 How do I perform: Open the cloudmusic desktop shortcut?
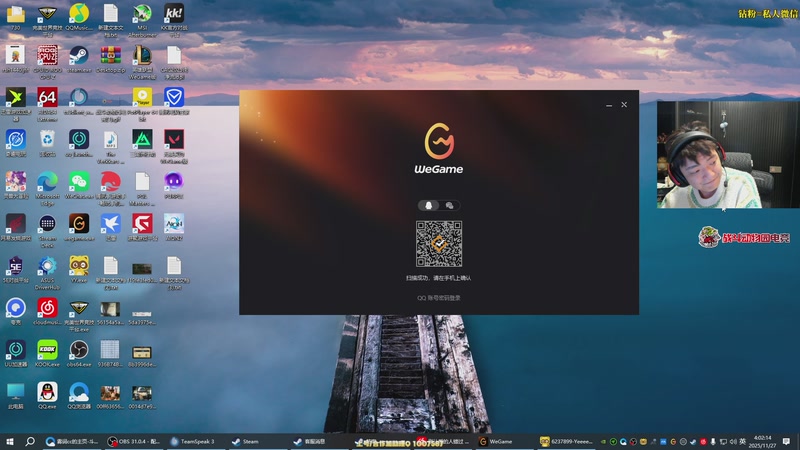pyautogui.click(x=47, y=312)
